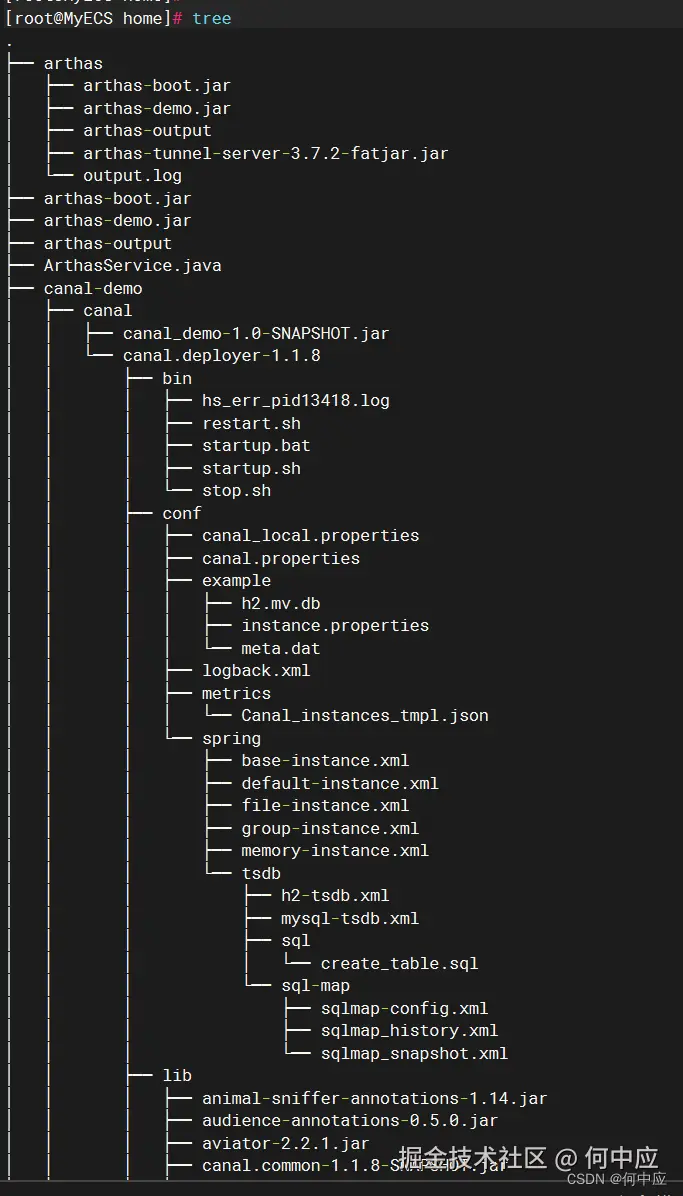Select the bin directory entry

(177, 378)
